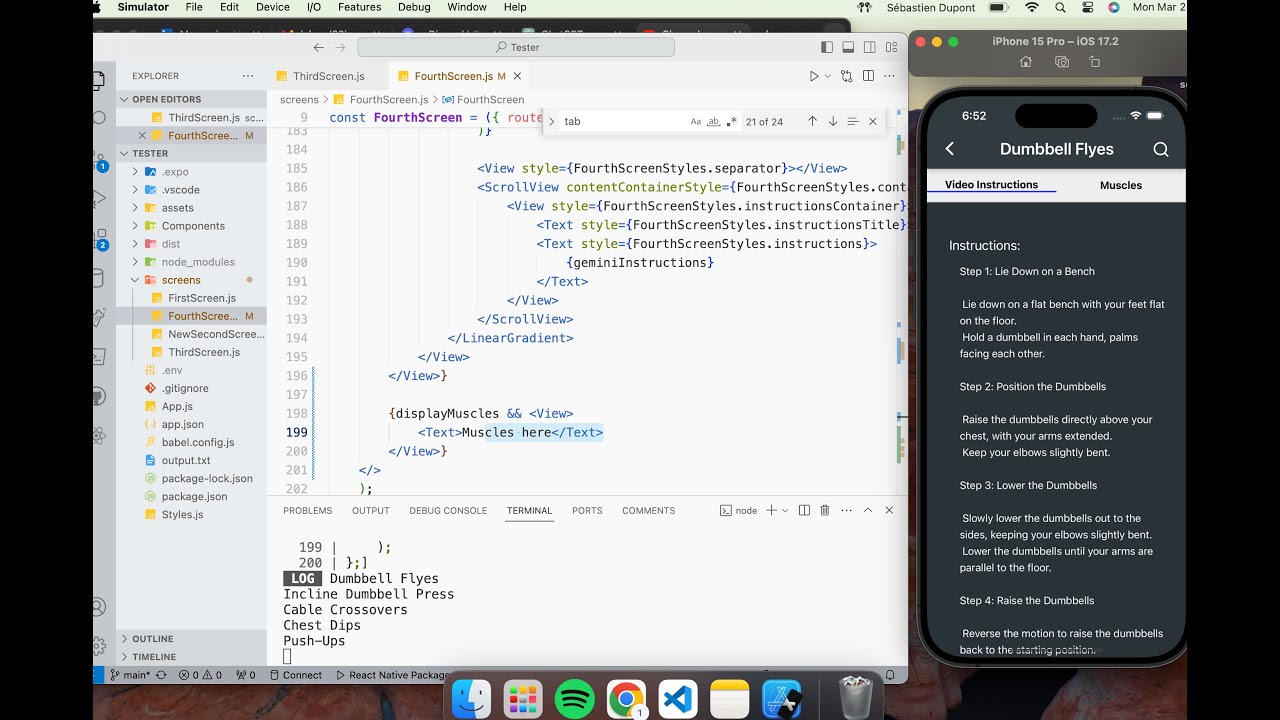Viewport: 1280px width, 720px height.
Task: Navigate back with the left arrow
Action: (318, 47)
